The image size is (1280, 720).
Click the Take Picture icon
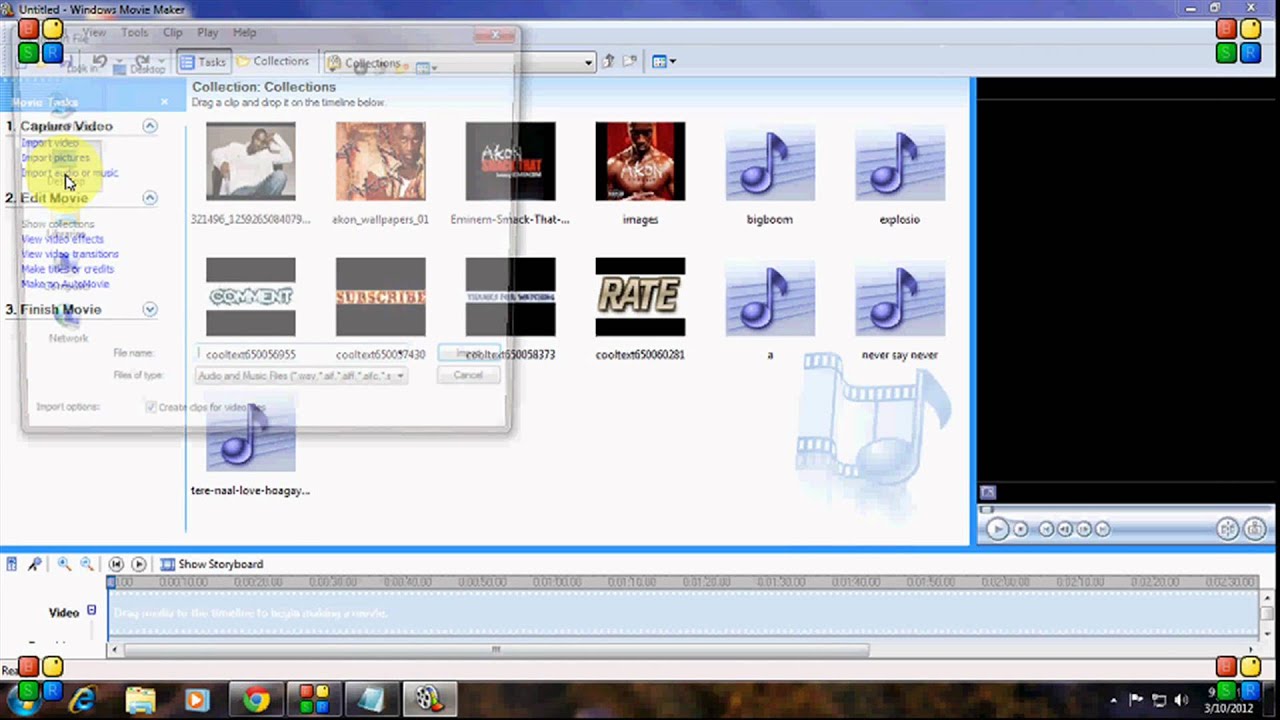pyautogui.click(x=1253, y=529)
